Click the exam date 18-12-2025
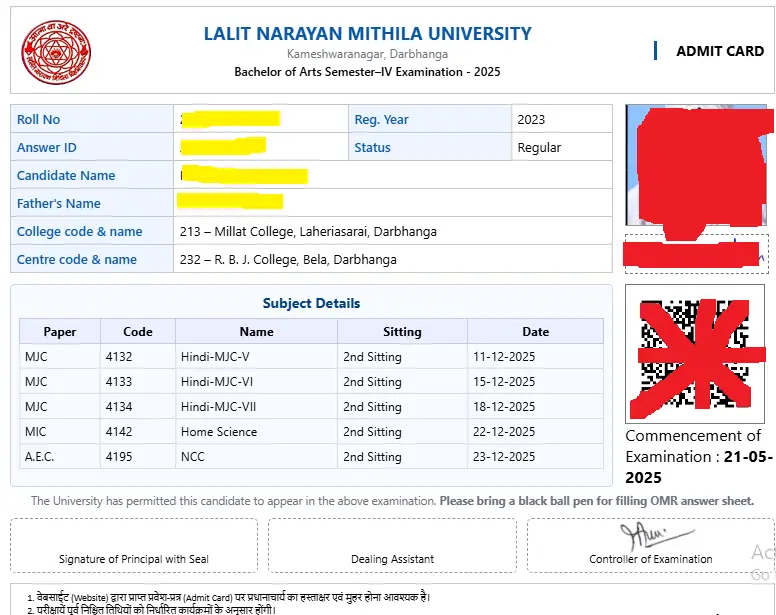 pyautogui.click(x=506, y=407)
